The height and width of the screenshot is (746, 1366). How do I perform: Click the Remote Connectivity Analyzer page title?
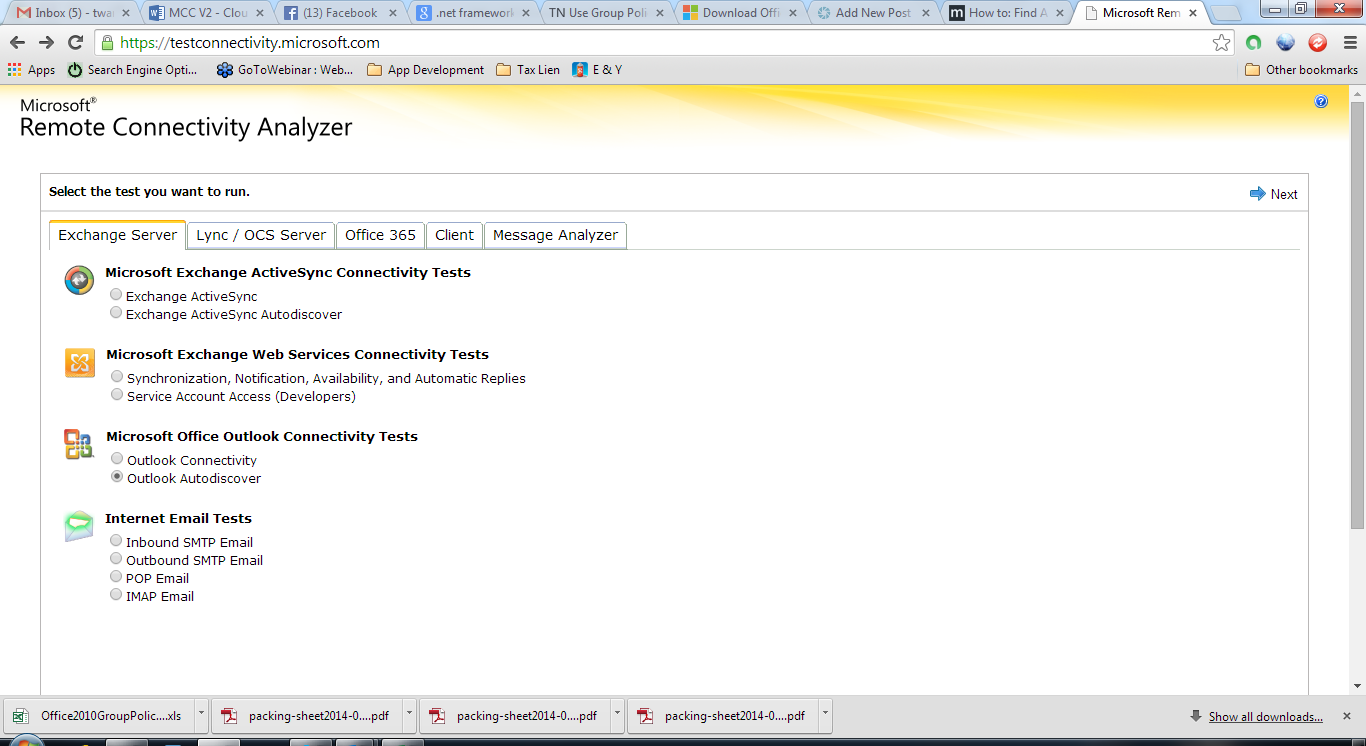(186, 128)
